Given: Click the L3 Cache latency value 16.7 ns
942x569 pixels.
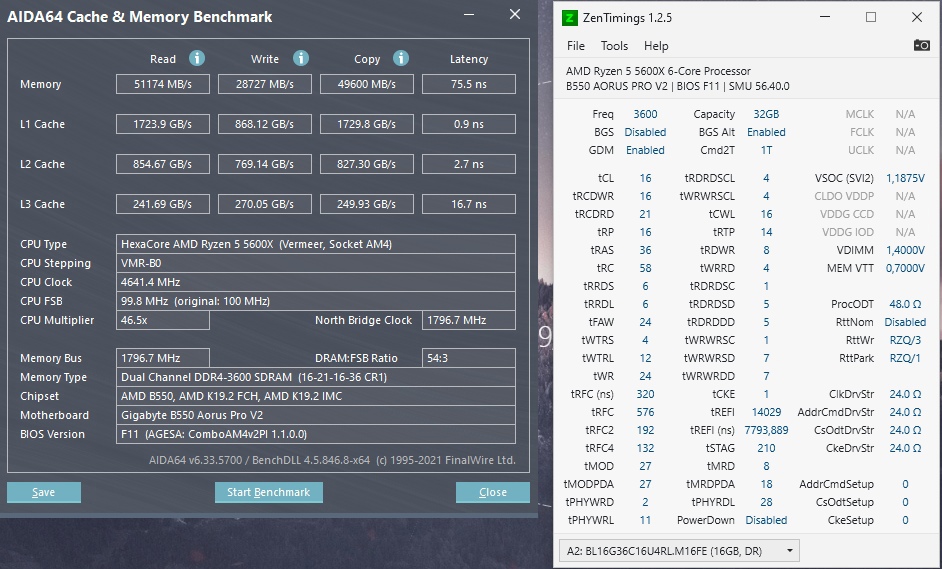Looking at the screenshot, I should click(469, 204).
